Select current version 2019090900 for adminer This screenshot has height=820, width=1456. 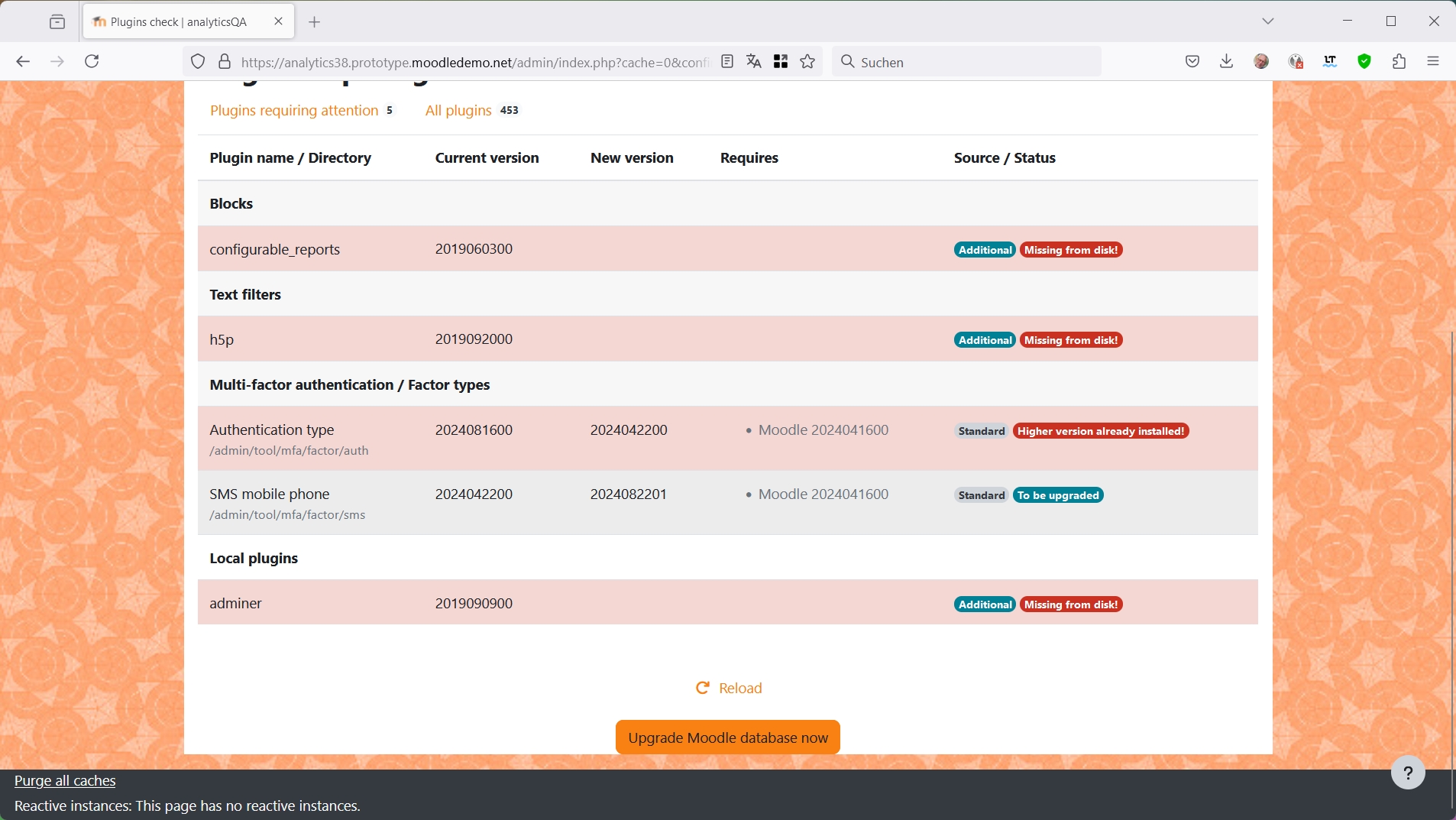(x=474, y=603)
